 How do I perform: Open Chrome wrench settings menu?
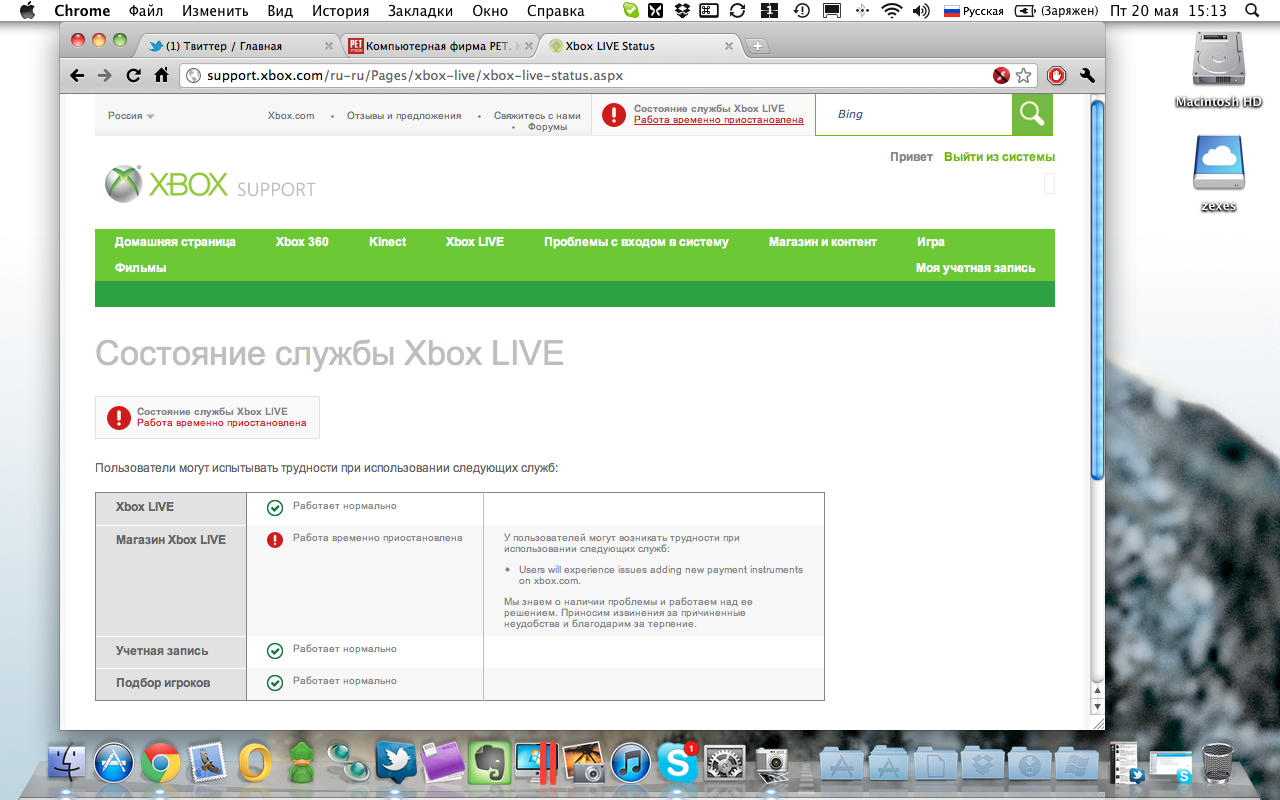[1088, 75]
